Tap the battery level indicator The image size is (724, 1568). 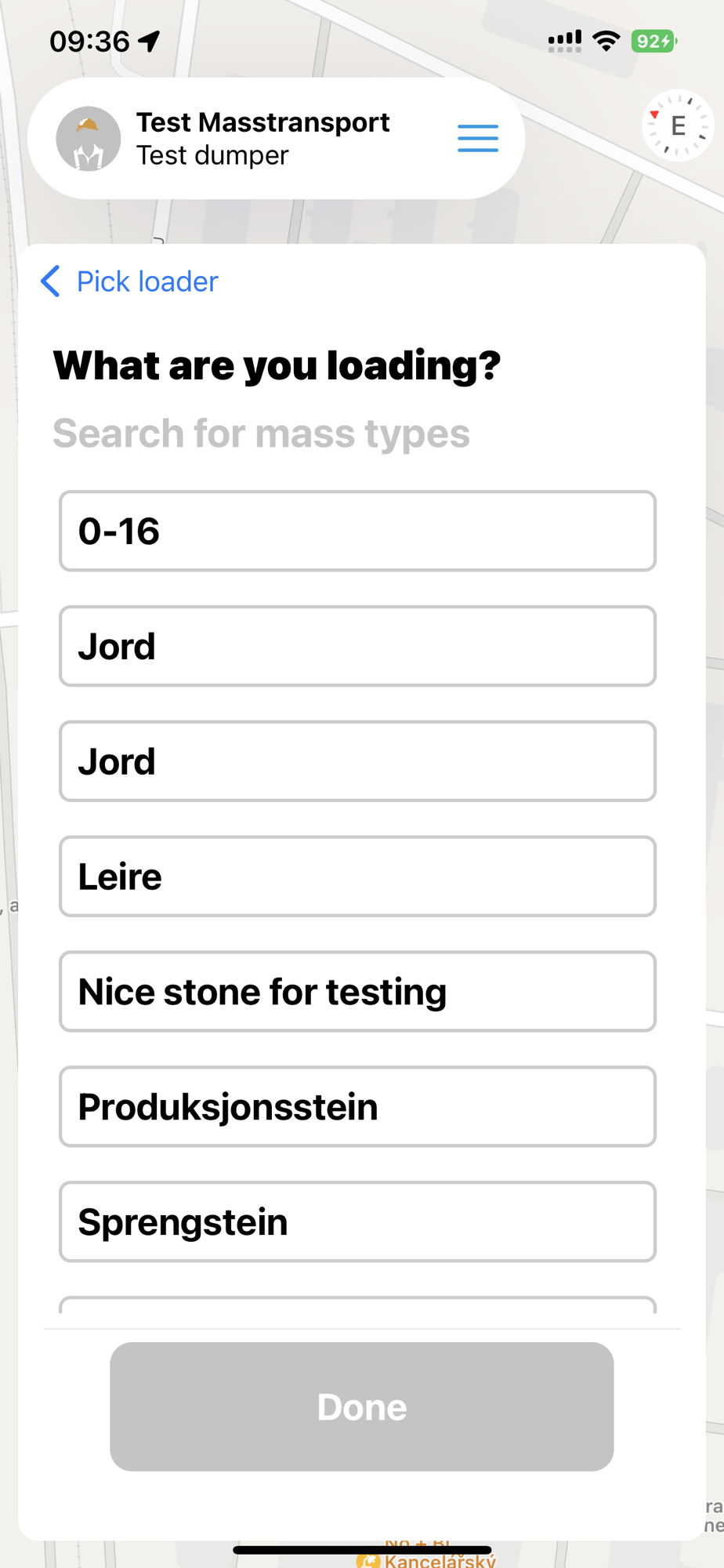pos(653,41)
